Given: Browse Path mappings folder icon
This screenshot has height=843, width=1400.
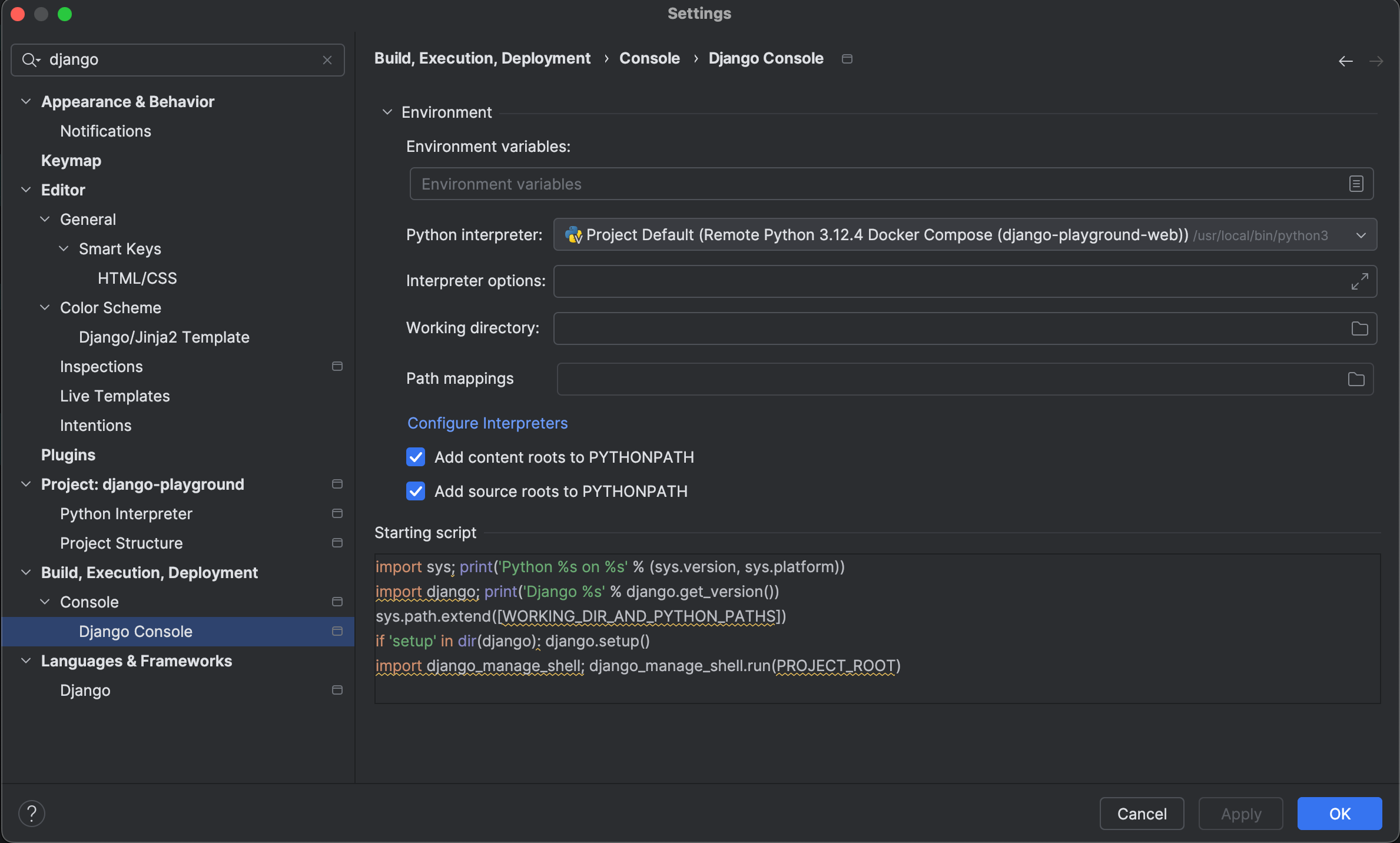Looking at the screenshot, I should click(x=1356, y=379).
